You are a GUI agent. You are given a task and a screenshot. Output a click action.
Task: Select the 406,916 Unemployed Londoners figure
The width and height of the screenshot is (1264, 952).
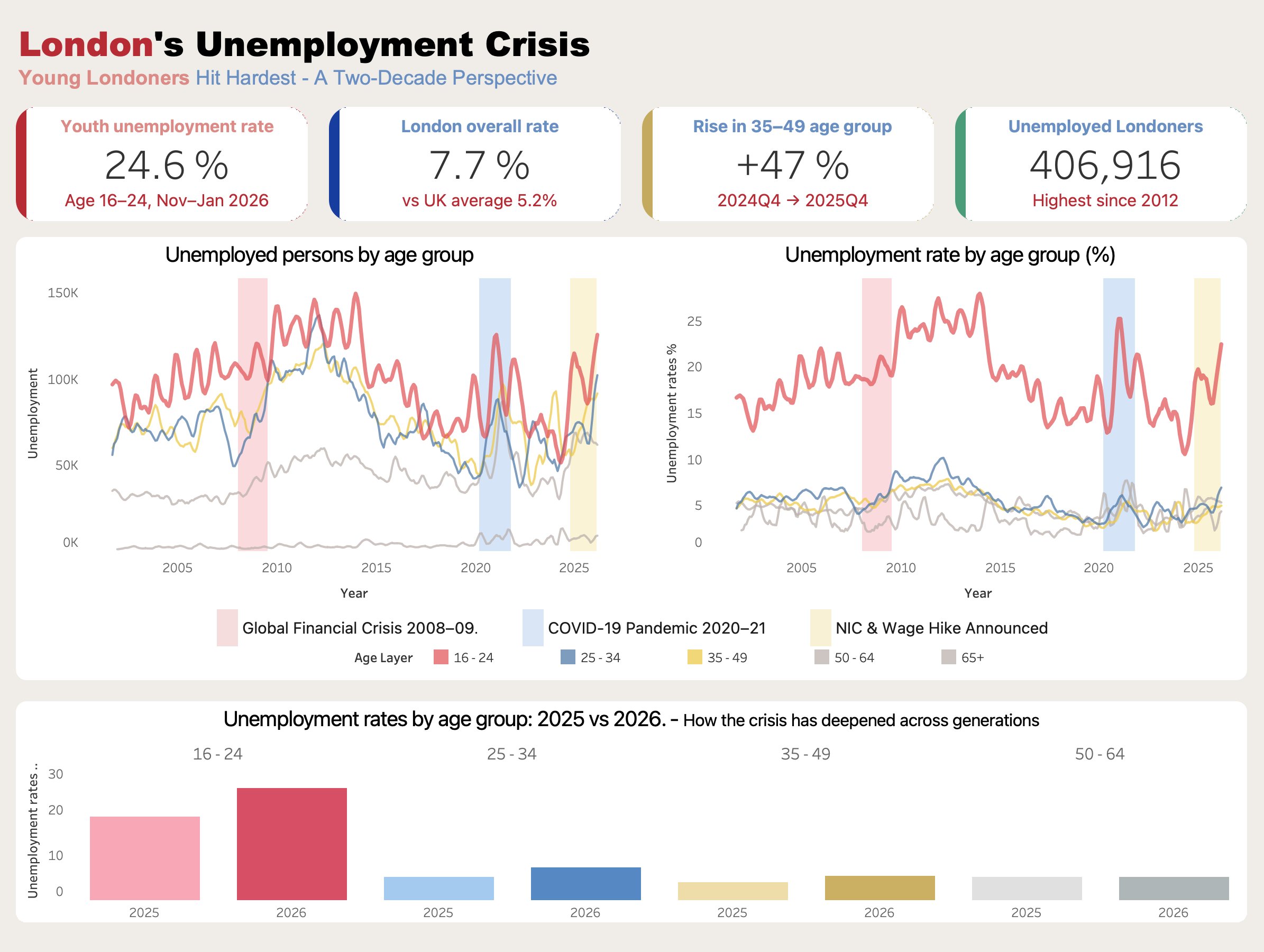click(1105, 165)
